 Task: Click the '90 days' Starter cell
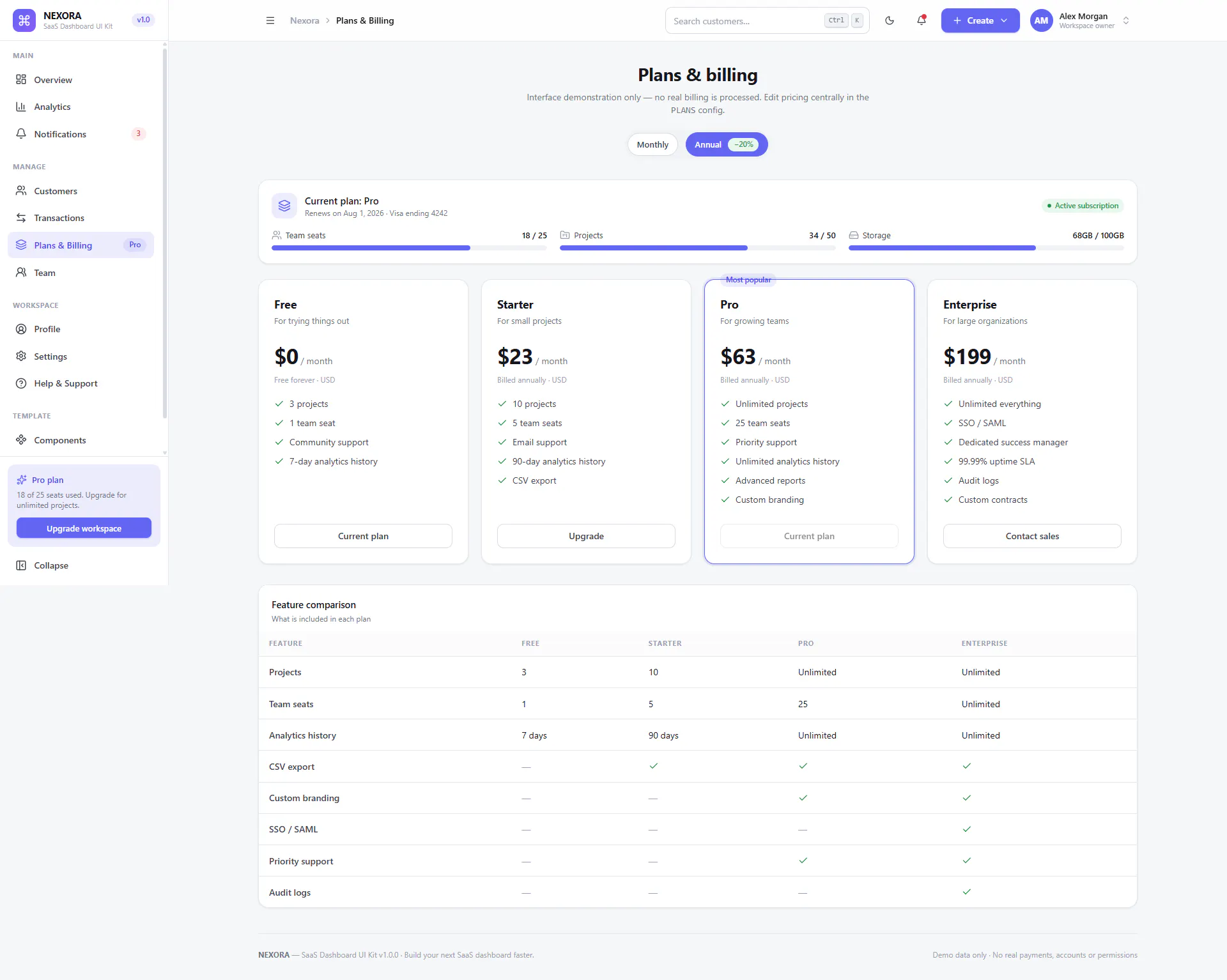tap(663, 735)
